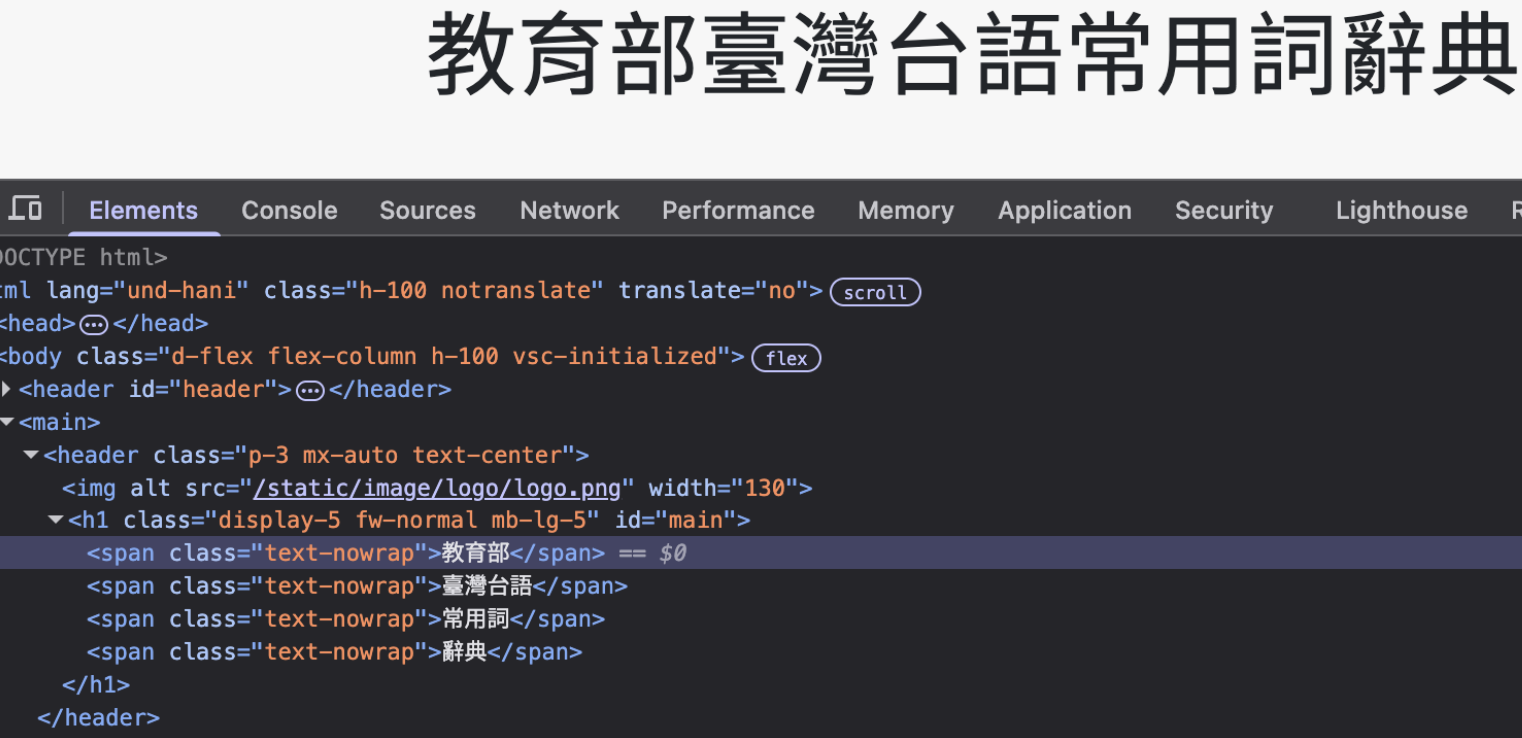The image size is (1522, 738).
Task: Open the Console tab
Action: click(x=289, y=210)
